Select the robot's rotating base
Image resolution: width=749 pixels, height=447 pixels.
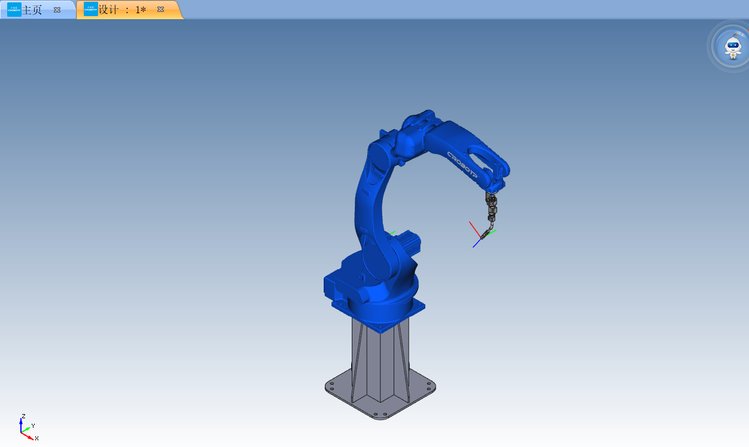[370, 290]
